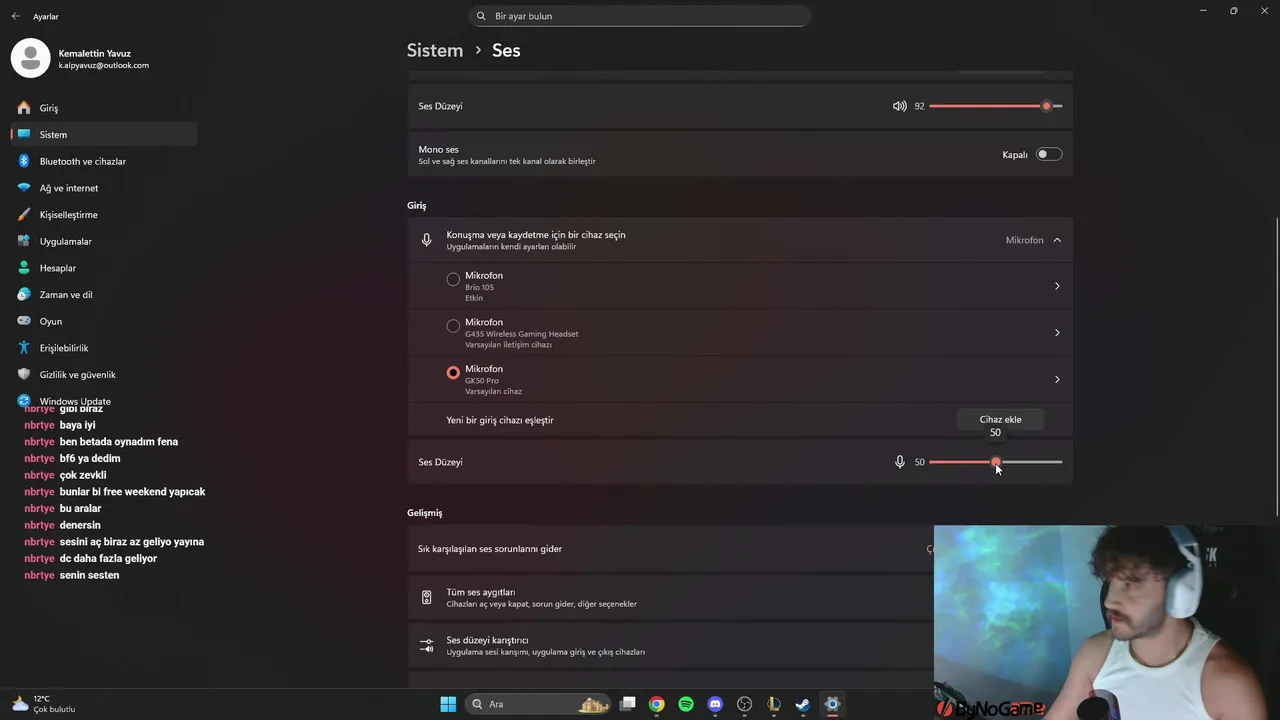Image resolution: width=1280 pixels, height=720 pixels.
Task: Click the Sistem breadcrumb link
Action: pos(435,50)
